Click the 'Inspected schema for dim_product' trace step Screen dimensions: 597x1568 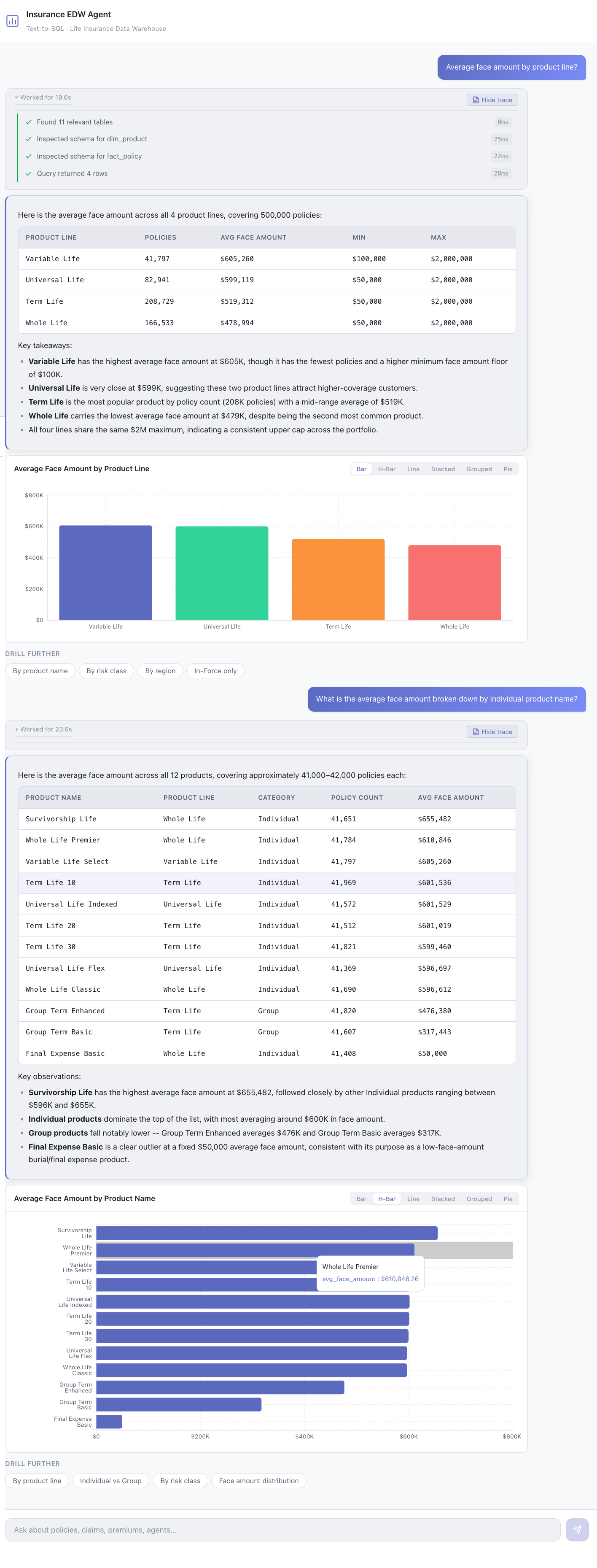(x=92, y=139)
